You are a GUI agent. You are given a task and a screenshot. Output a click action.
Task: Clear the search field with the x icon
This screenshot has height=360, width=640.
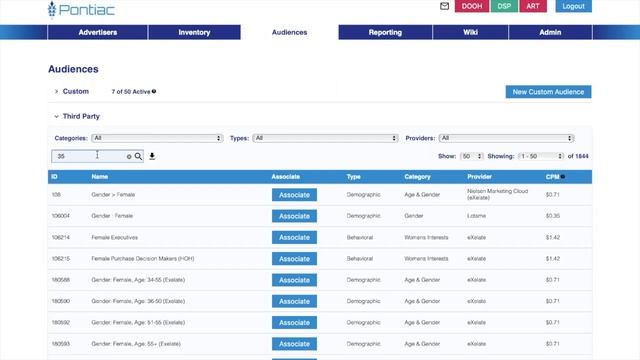(x=129, y=157)
